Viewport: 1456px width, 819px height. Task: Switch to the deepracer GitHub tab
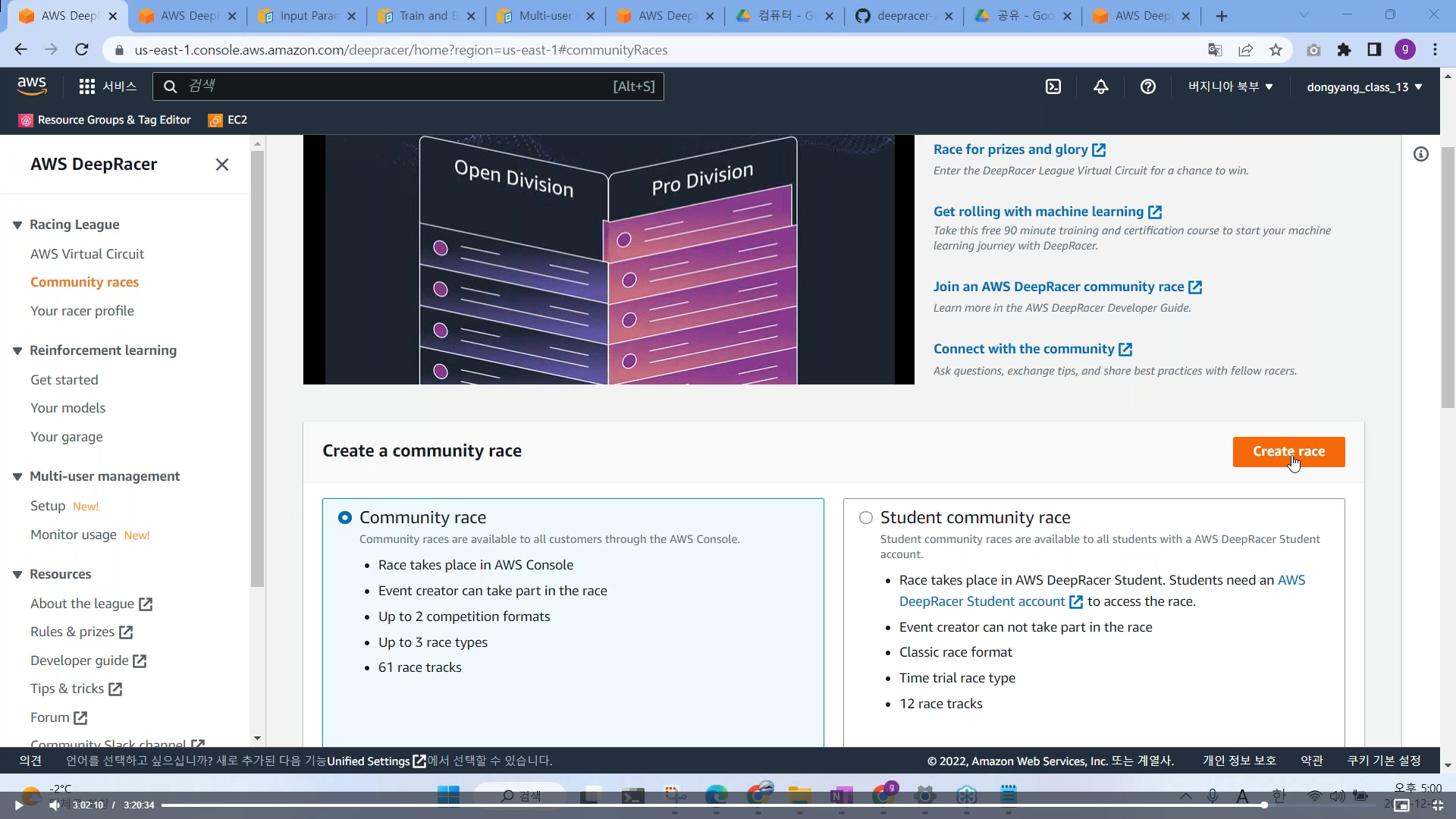(901, 16)
